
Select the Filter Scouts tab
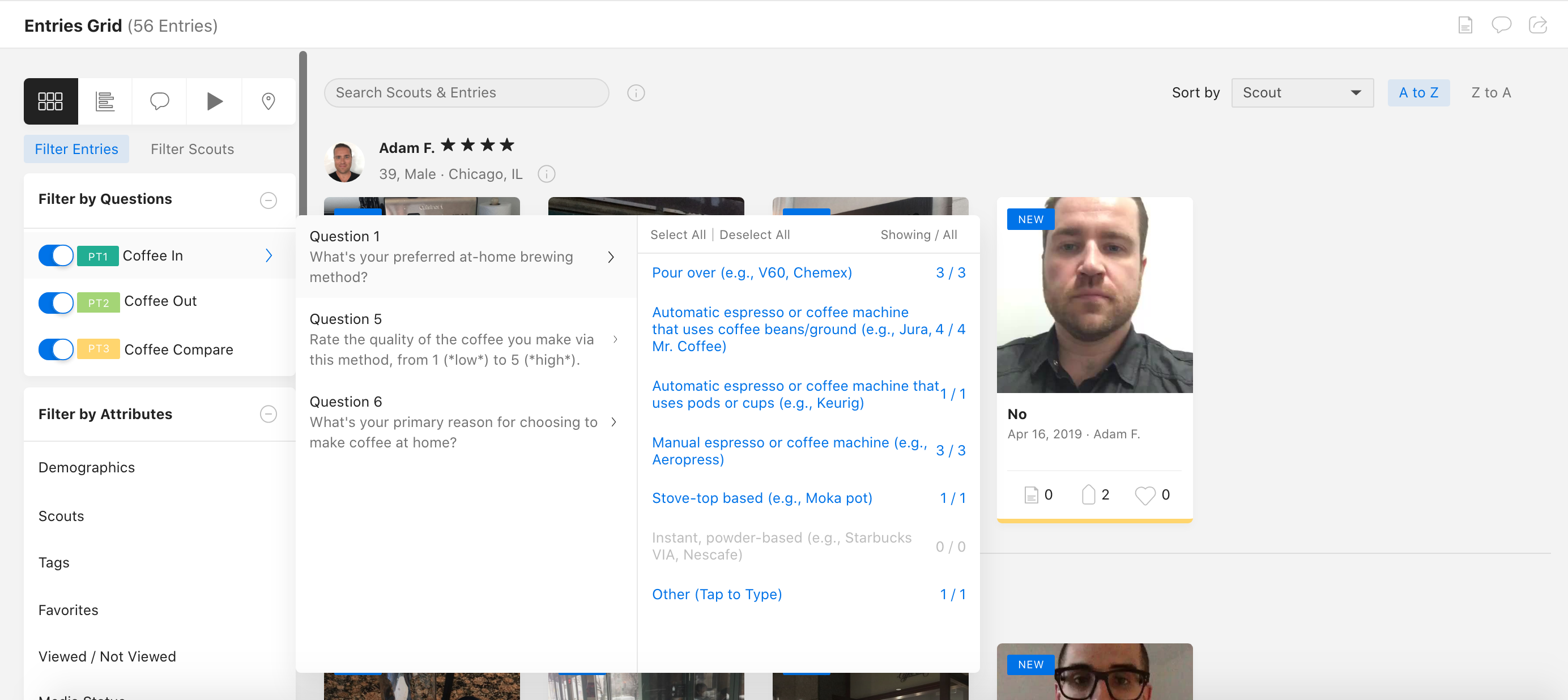(x=193, y=149)
